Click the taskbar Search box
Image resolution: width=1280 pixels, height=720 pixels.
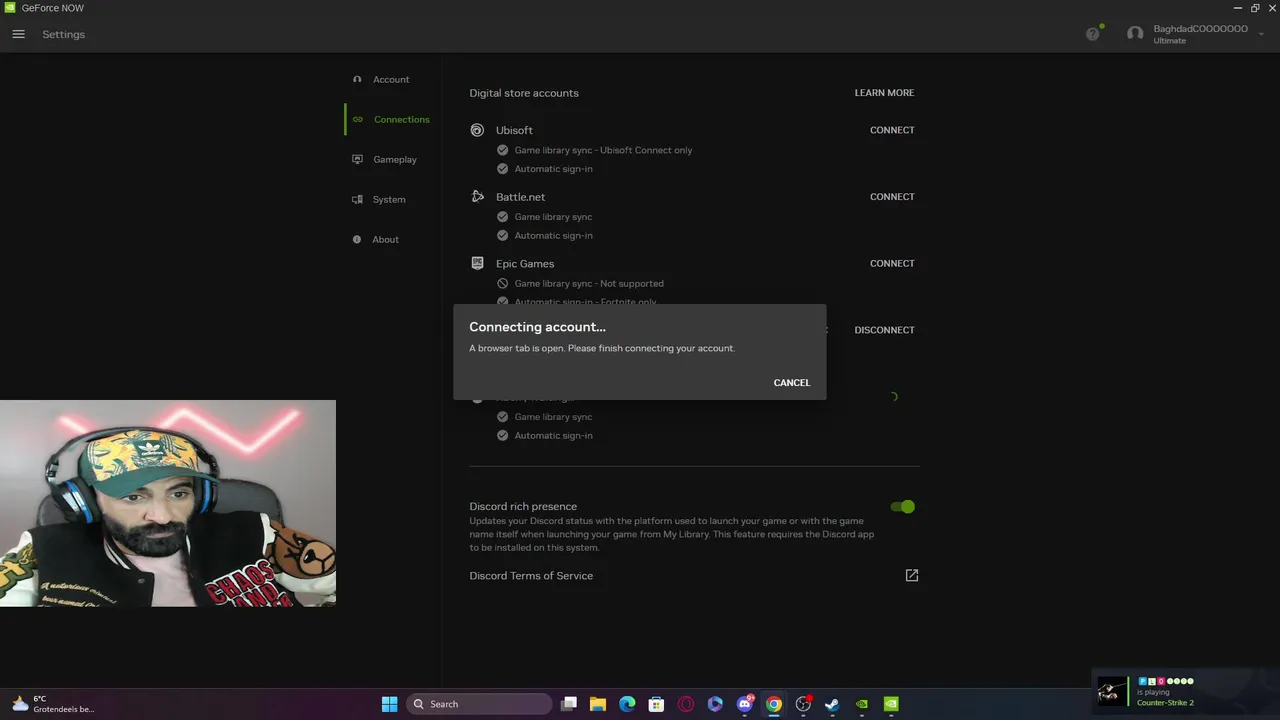coord(479,704)
